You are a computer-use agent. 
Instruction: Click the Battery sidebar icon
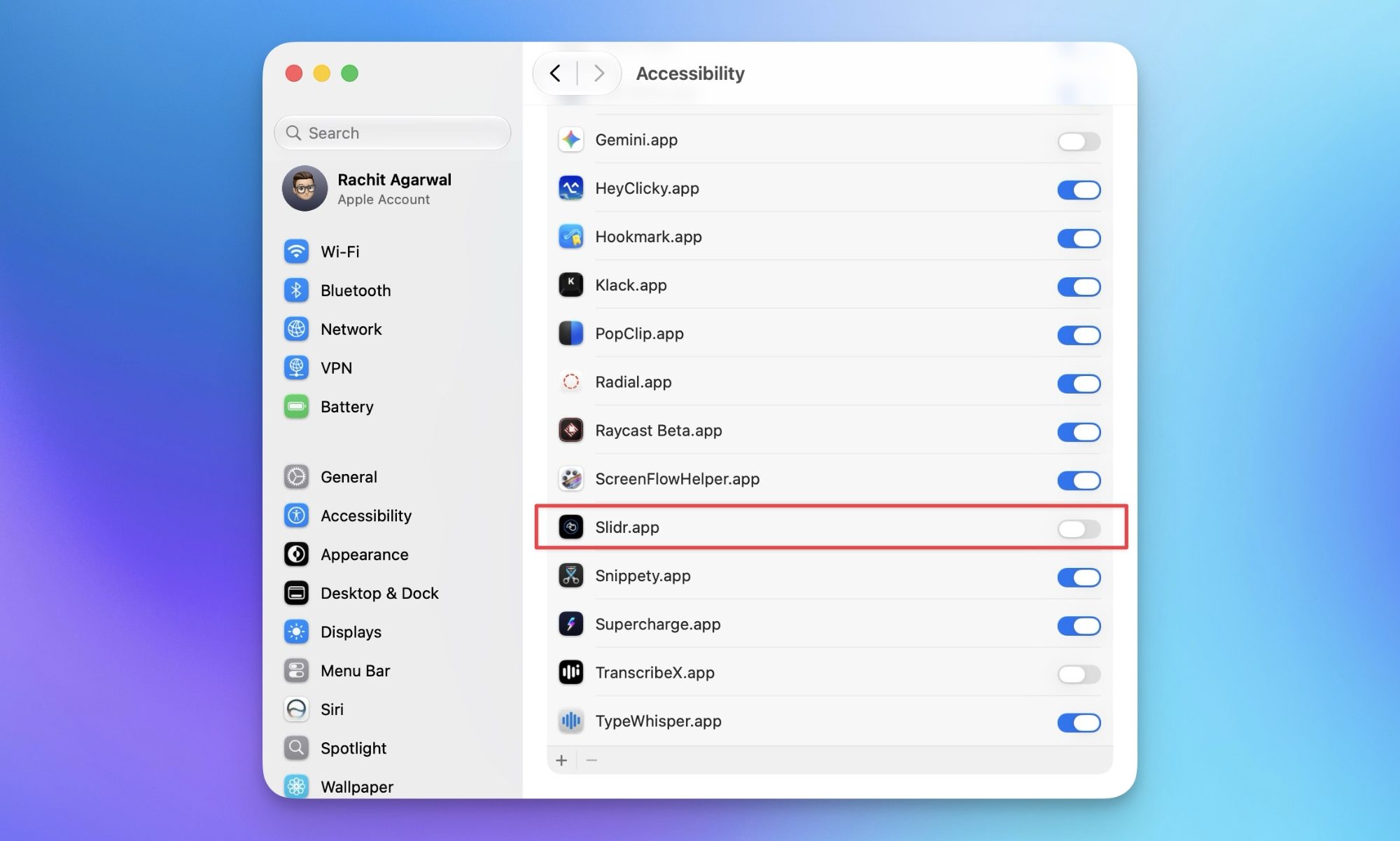coord(296,406)
